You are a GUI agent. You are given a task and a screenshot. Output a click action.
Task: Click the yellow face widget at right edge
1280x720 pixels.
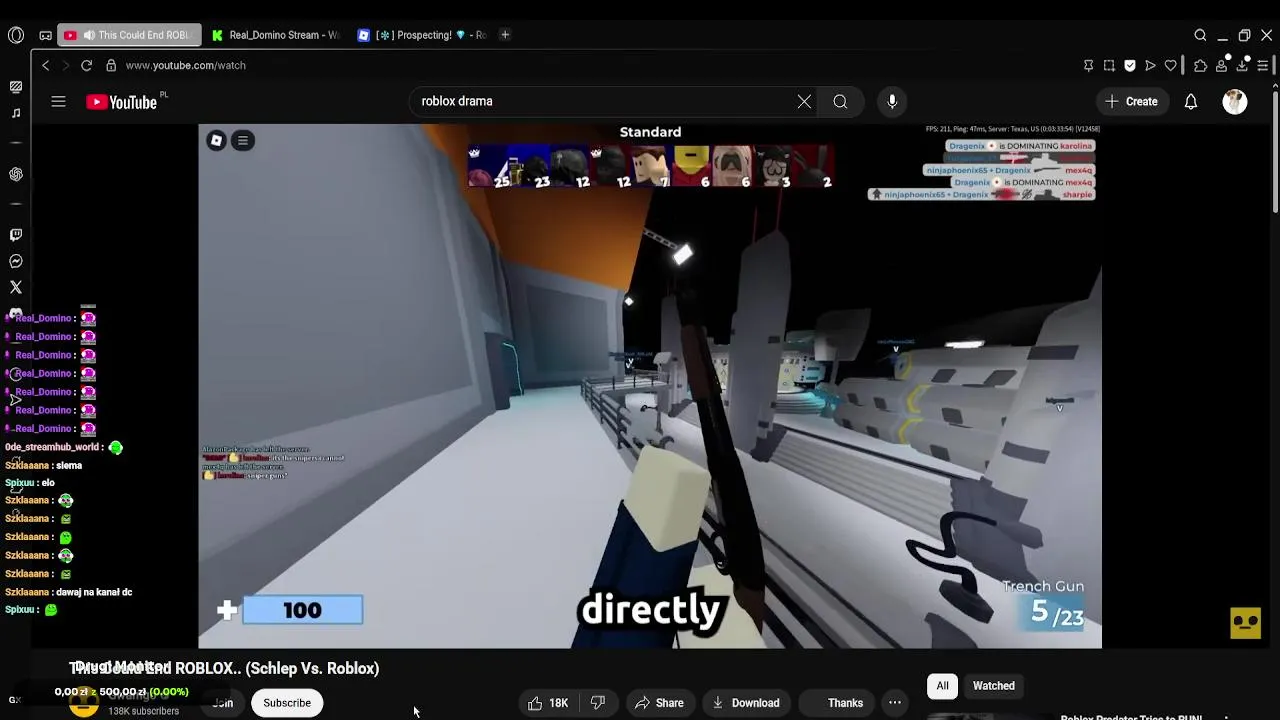click(x=1246, y=622)
